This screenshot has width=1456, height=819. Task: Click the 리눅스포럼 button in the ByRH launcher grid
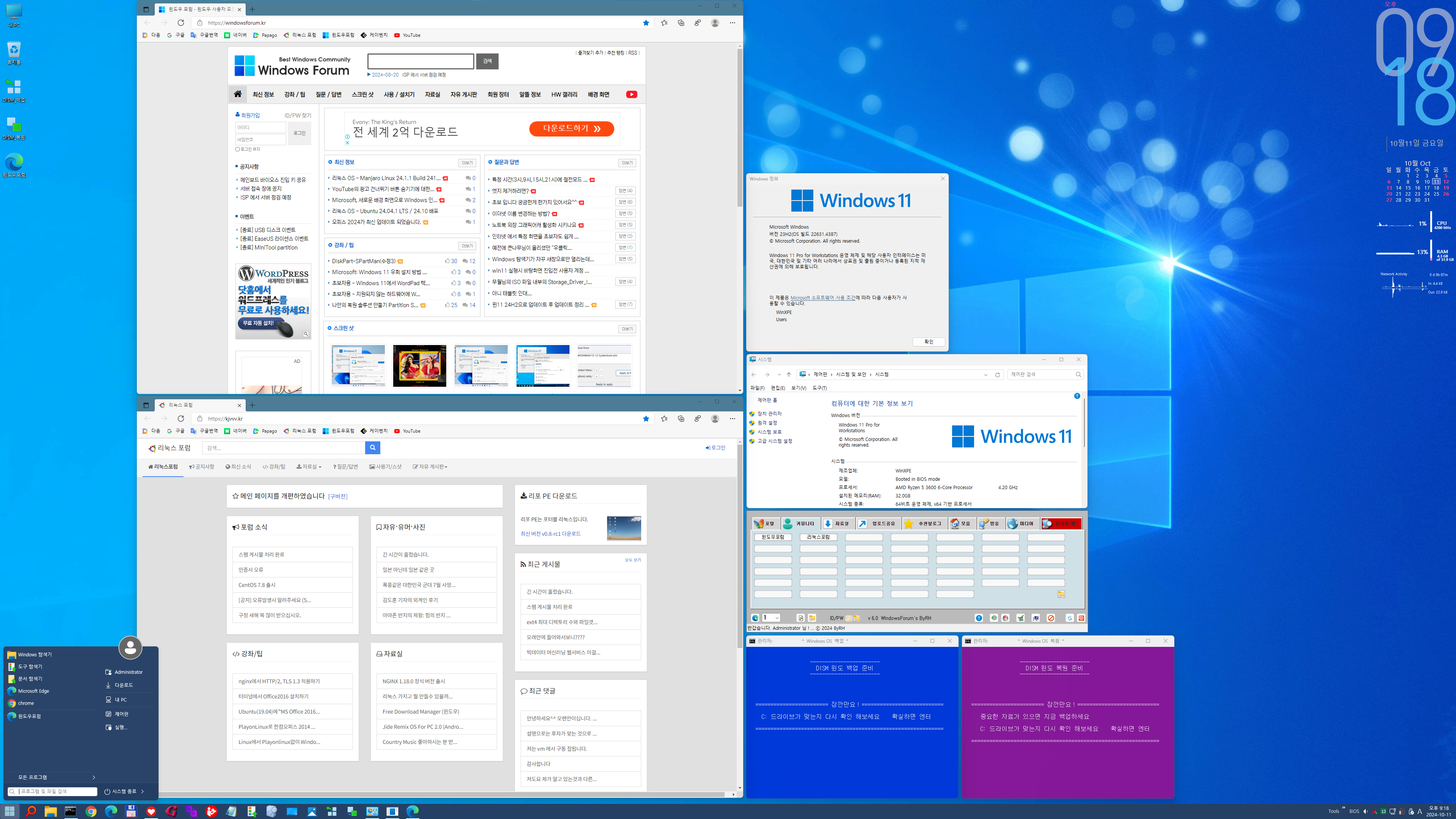pyautogui.click(x=818, y=537)
